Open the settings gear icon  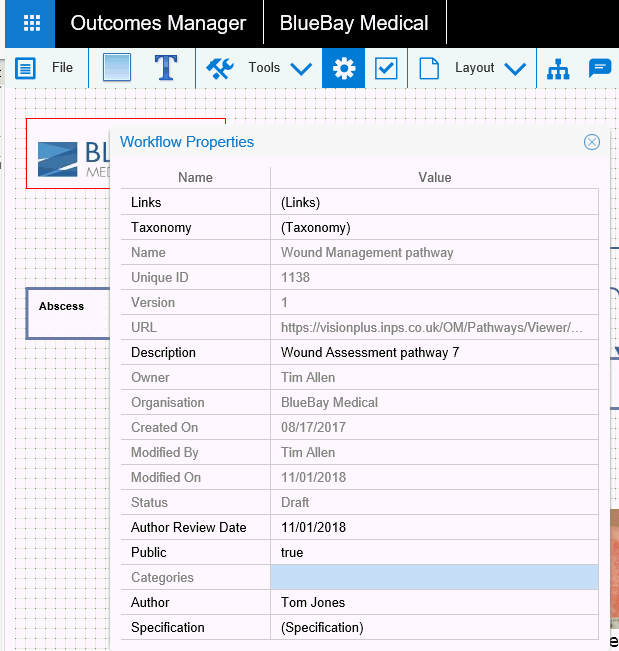pos(344,68)
